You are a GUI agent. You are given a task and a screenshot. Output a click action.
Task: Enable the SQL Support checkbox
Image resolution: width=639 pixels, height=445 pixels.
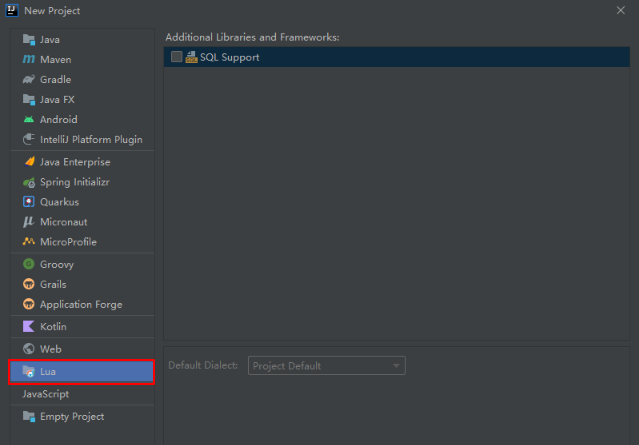point(176,57)
